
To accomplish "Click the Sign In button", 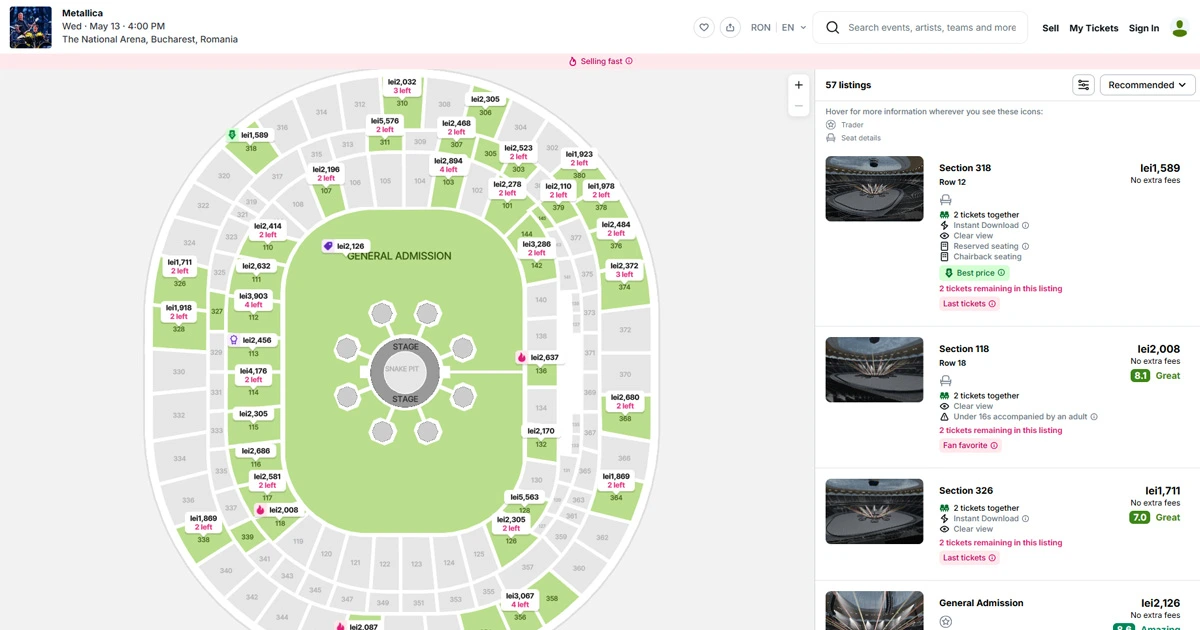I will [x=1143, y=28].
